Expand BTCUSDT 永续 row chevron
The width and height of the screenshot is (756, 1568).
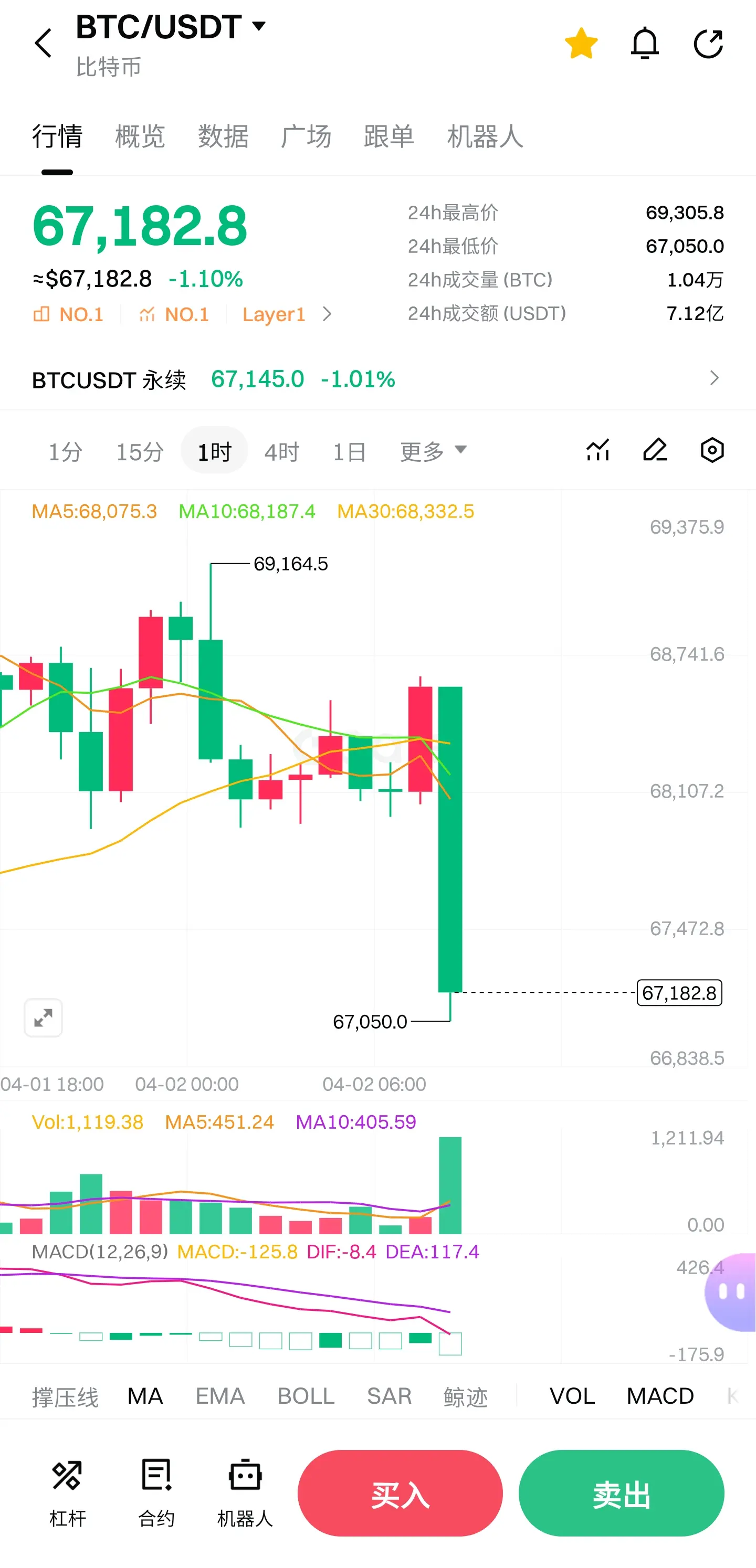pos(715,378)
